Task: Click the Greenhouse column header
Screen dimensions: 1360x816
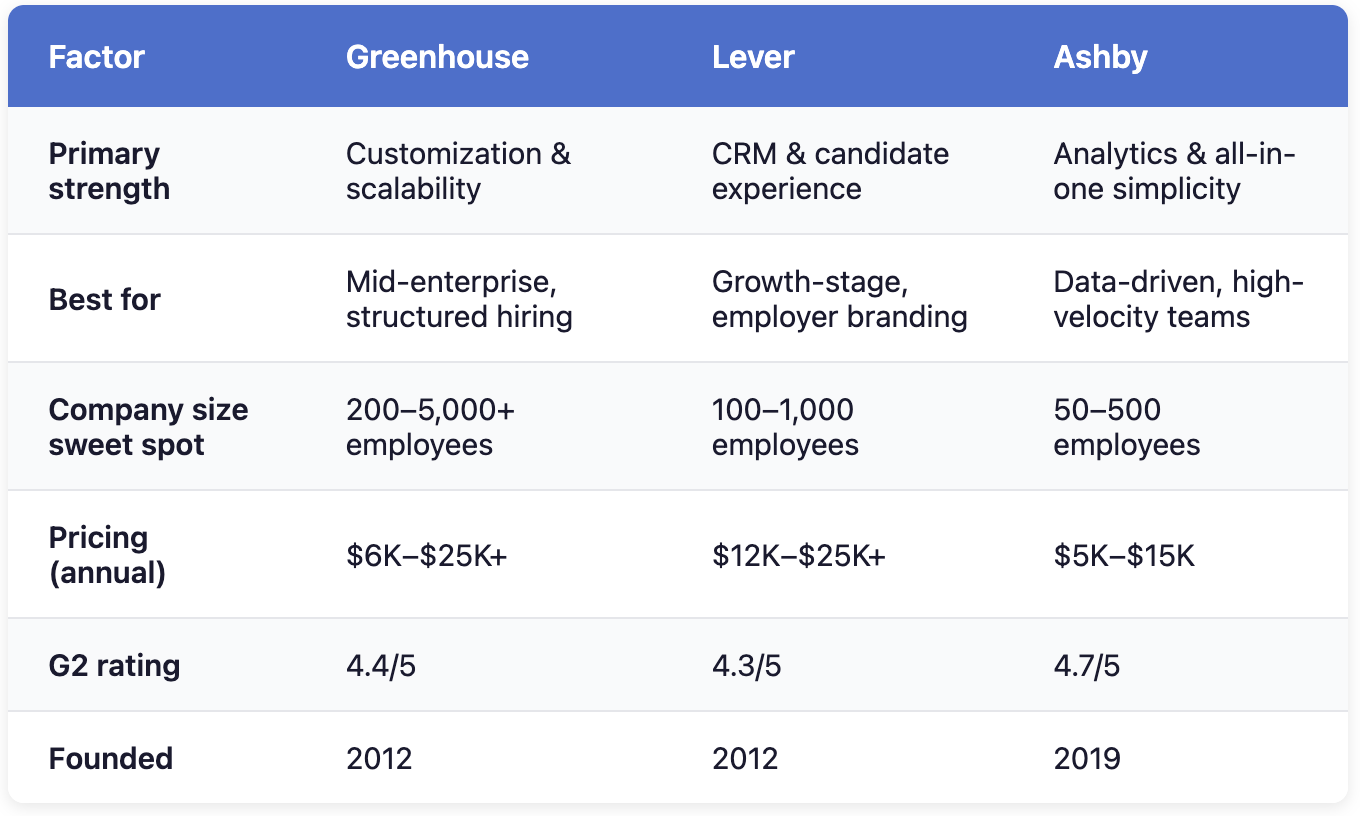Action: pos(437,57)
